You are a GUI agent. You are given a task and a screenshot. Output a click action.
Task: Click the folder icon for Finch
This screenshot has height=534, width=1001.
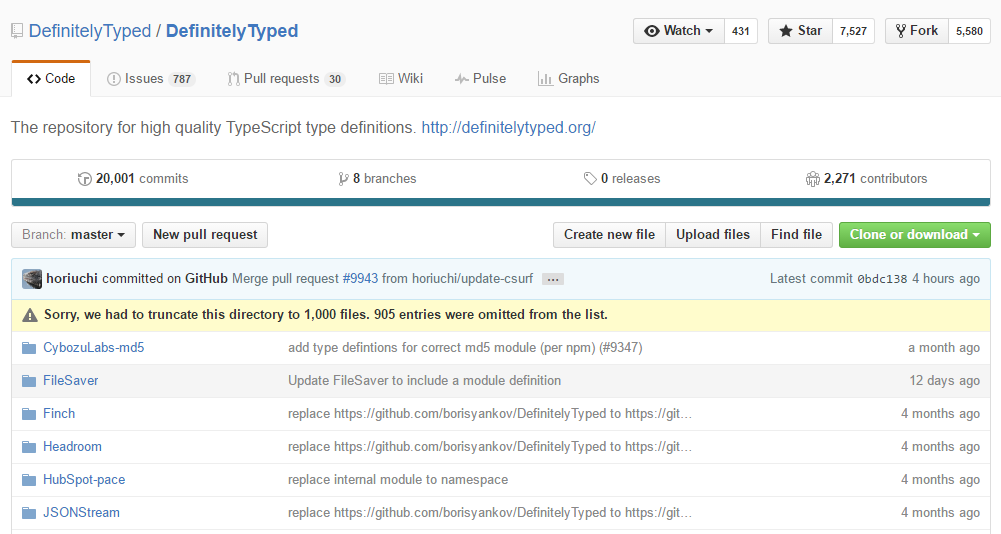coord(29,414)
